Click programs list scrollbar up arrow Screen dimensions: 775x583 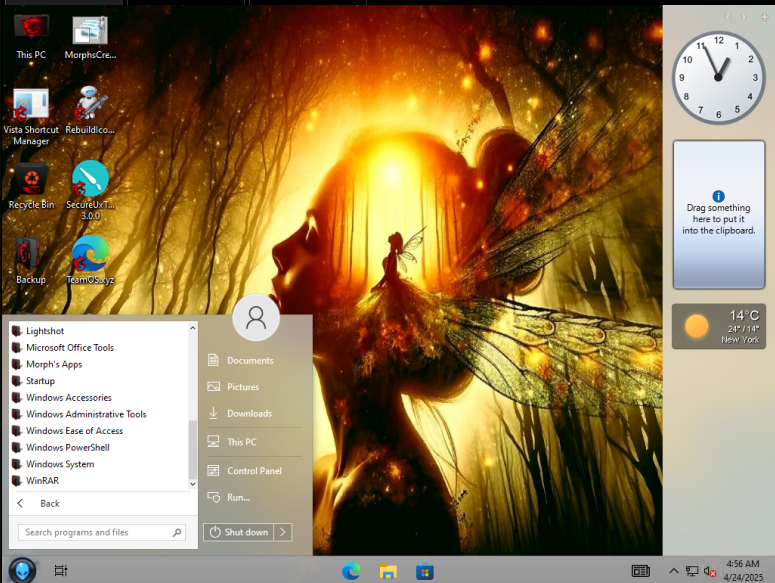coord(193,328)
